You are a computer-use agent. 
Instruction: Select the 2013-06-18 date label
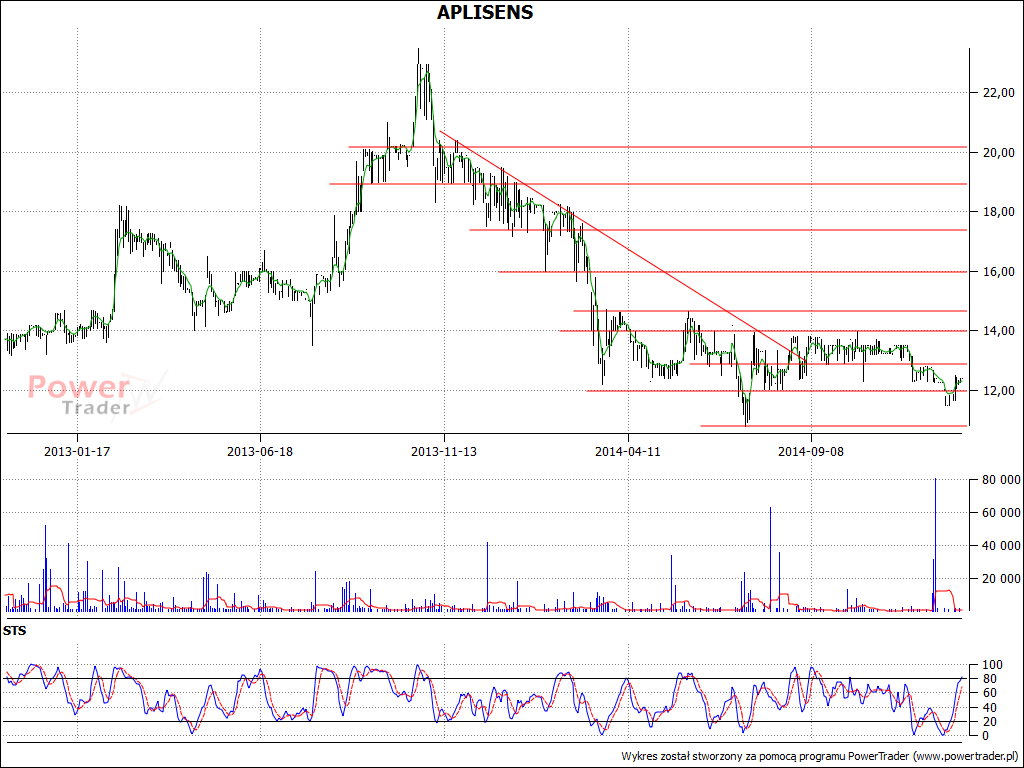click(x=260, y=451)
